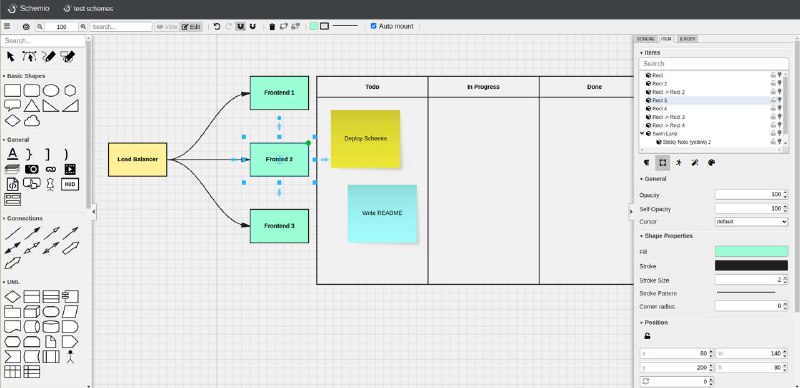
Task: Toggle lock on the Rect 4 row
Action: click(x=773, y=109)
